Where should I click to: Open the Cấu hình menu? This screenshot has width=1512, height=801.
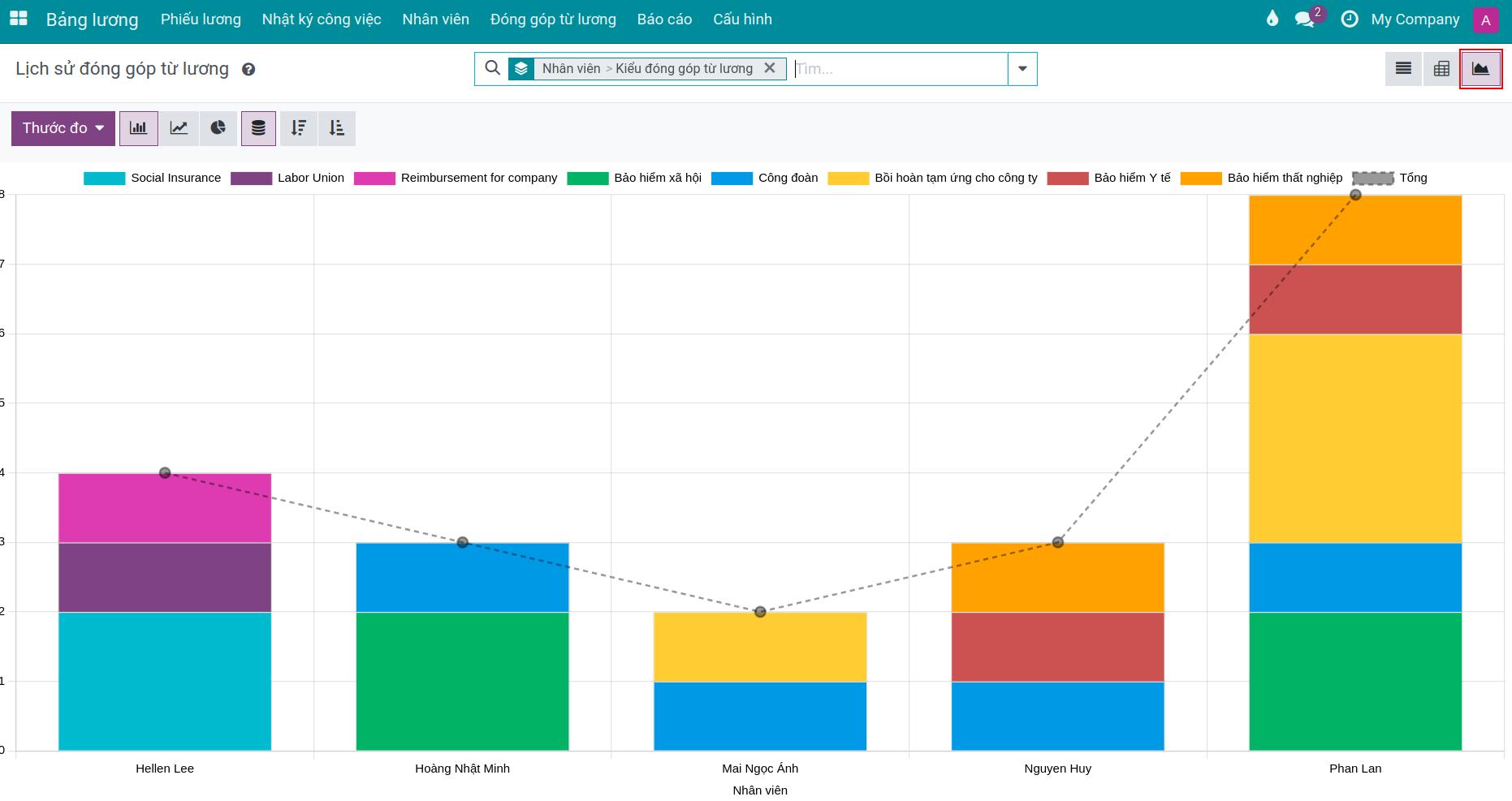tap(743, 19)
